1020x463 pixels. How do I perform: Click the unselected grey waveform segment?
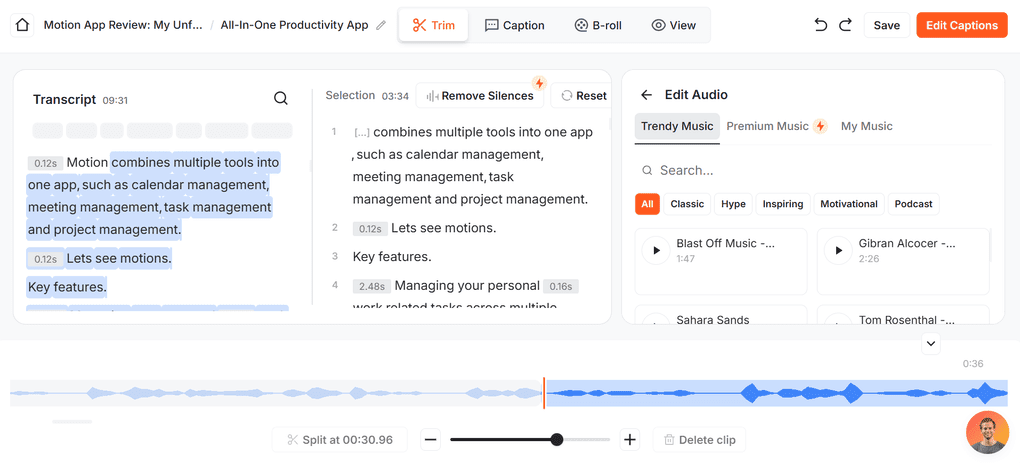click(x=276, y=393)
